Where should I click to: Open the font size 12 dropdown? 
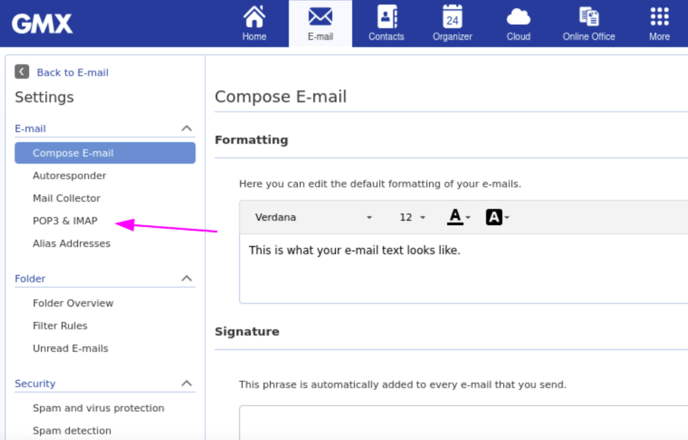pos(412,217)
